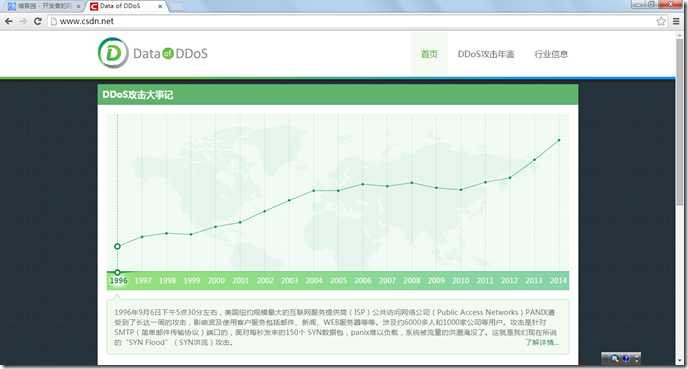Click the 2014 data point on the chart
The height and width of the screenshot is (369, 688).
pyautogui.click(x=559, y=140)
